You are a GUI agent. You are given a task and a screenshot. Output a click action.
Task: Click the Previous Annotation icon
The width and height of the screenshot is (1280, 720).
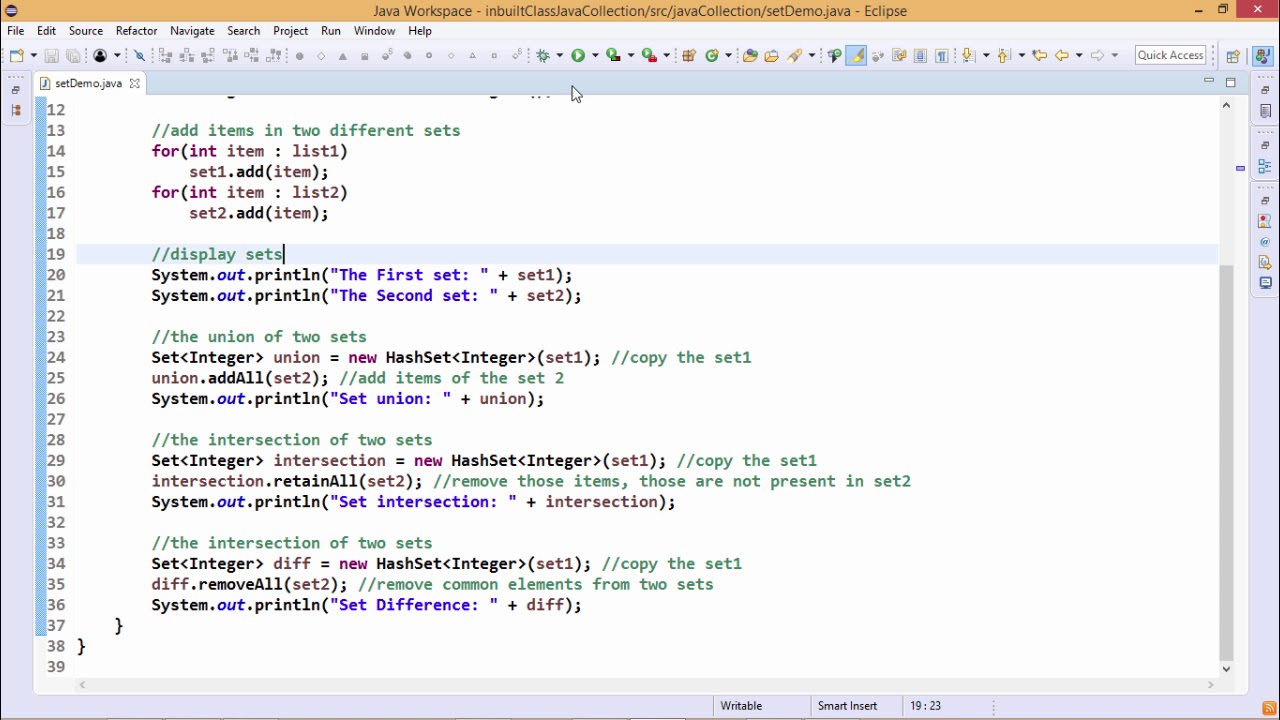(1005, 56)
